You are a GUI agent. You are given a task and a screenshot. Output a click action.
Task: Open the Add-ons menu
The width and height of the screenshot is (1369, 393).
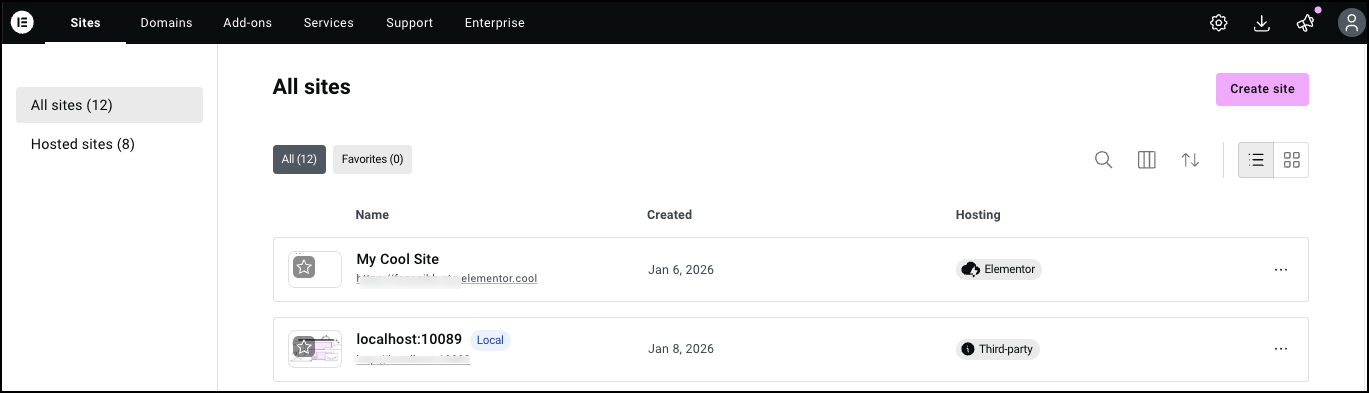point(247,23)
